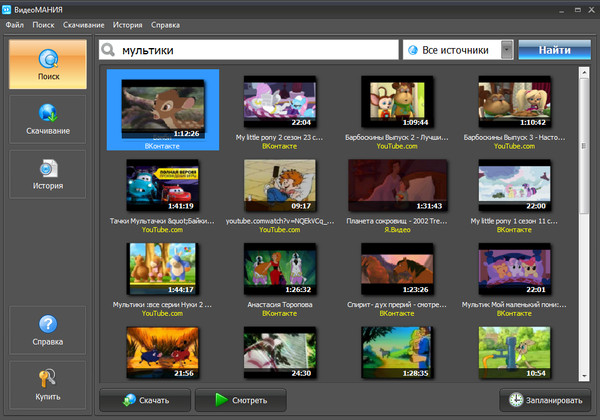Click ВКонтакте under Анастасия Торопова
The height and width of the screenshot is (420, 600).
[x=280, y=313]
